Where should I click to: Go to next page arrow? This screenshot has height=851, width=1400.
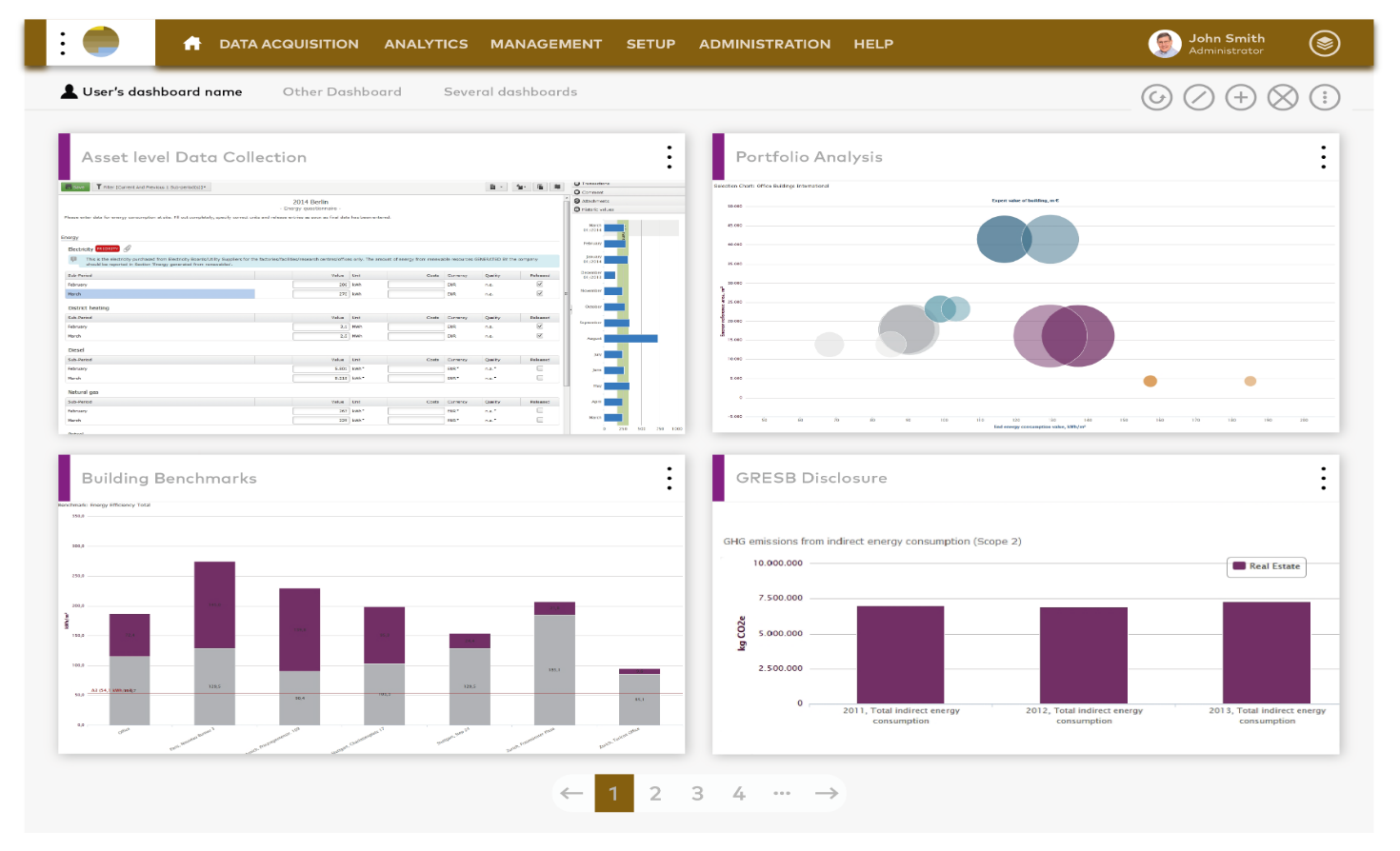coord(827,793)
